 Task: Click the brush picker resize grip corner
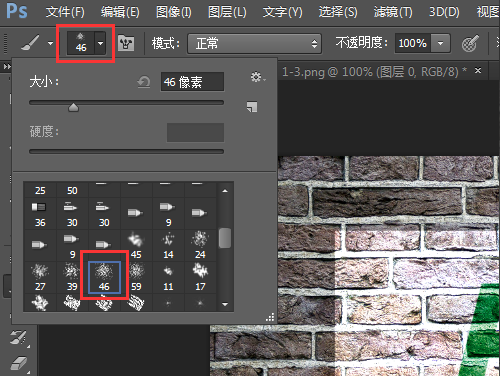[x=270, y=317]
